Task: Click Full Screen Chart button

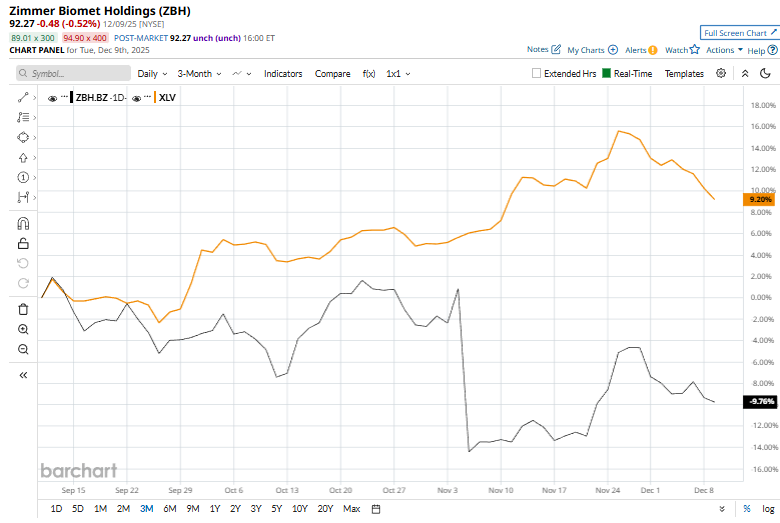Action: click(x=739, y=33)
